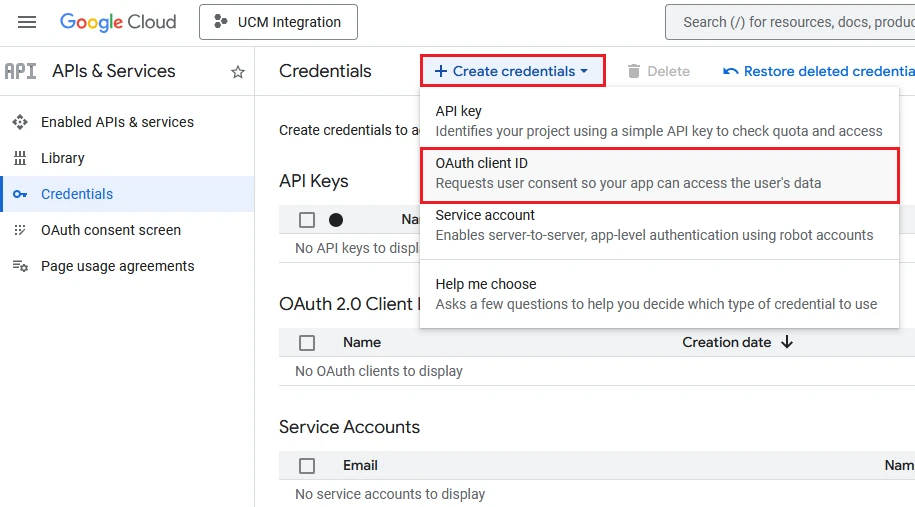Open the UCM Integration project selector
Viewport: 915px width, 507px height.
[x=278, y=22]
